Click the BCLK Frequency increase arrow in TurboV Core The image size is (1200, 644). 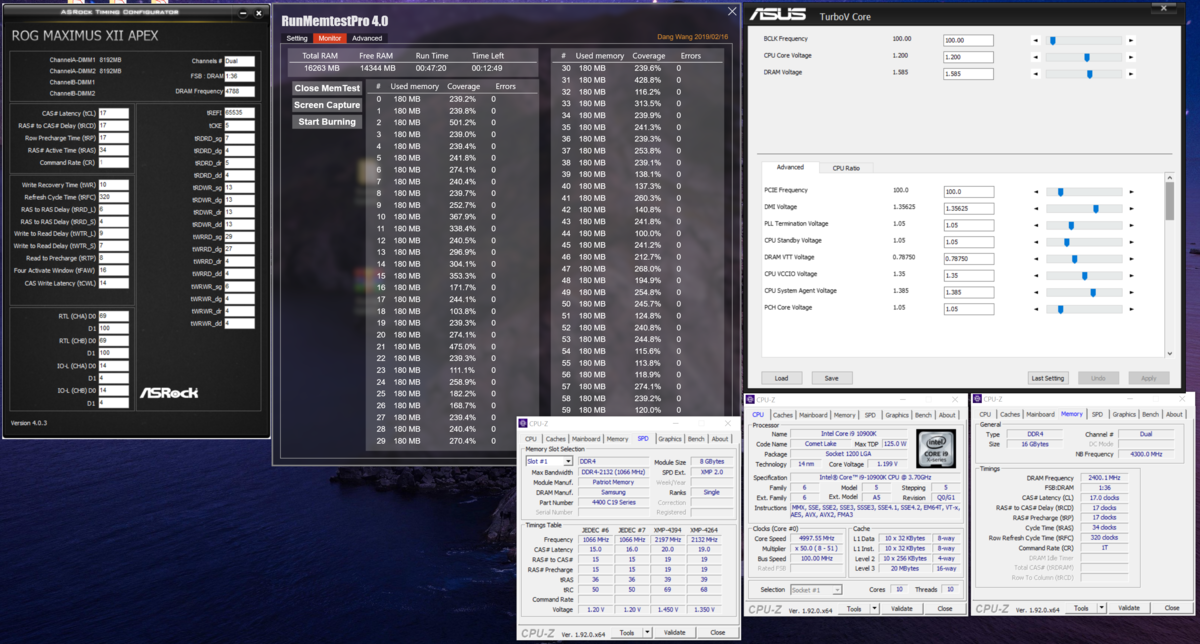[1131, 41]
